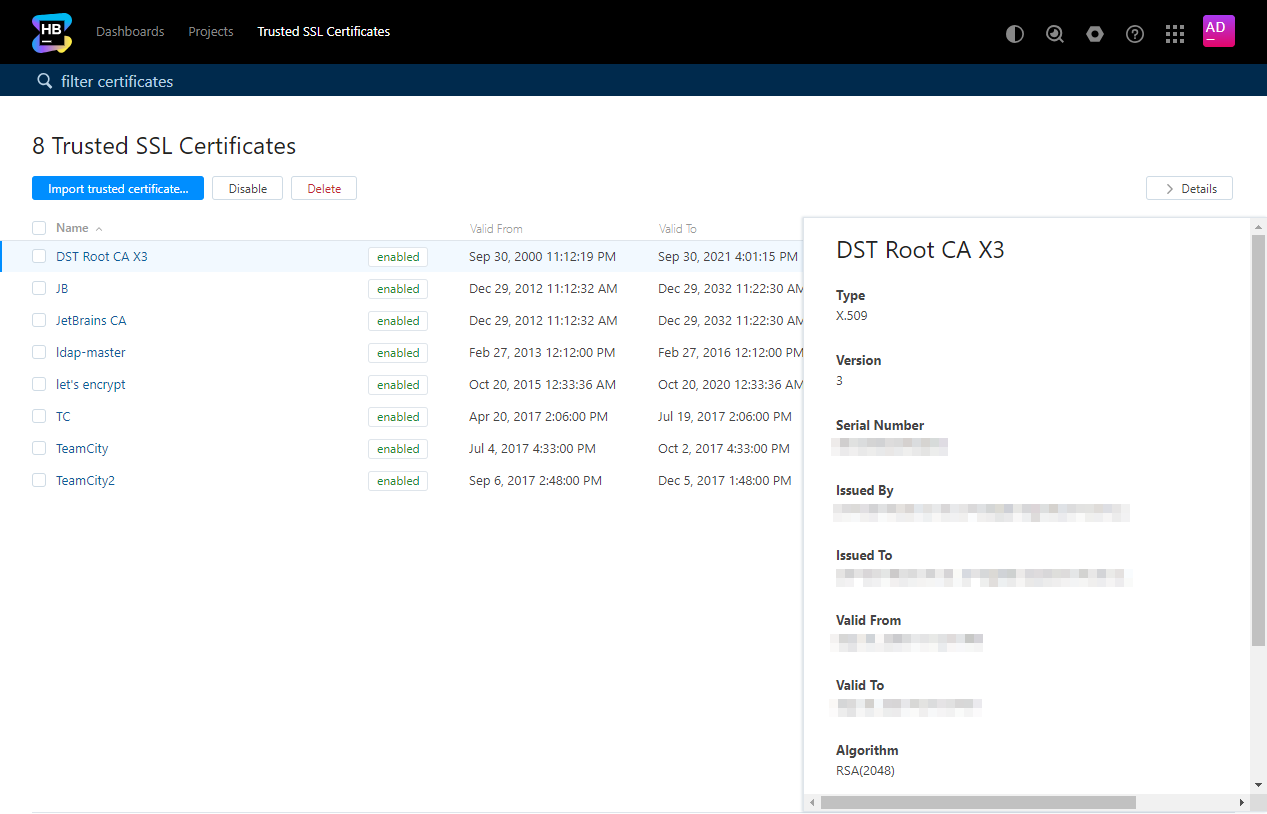Tick the checkbox for JetBrains CA

point(39,320)
